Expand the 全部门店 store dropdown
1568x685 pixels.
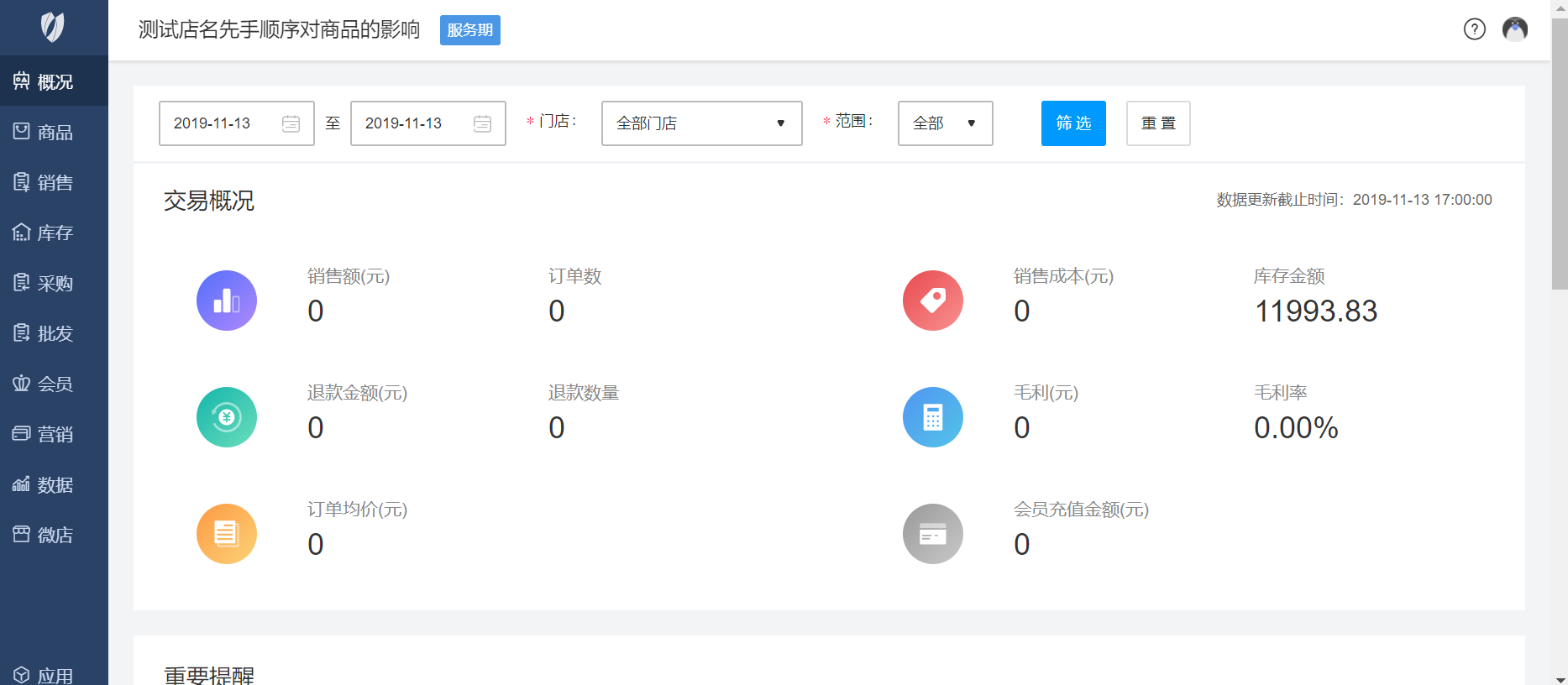click(x=701, y=123)
